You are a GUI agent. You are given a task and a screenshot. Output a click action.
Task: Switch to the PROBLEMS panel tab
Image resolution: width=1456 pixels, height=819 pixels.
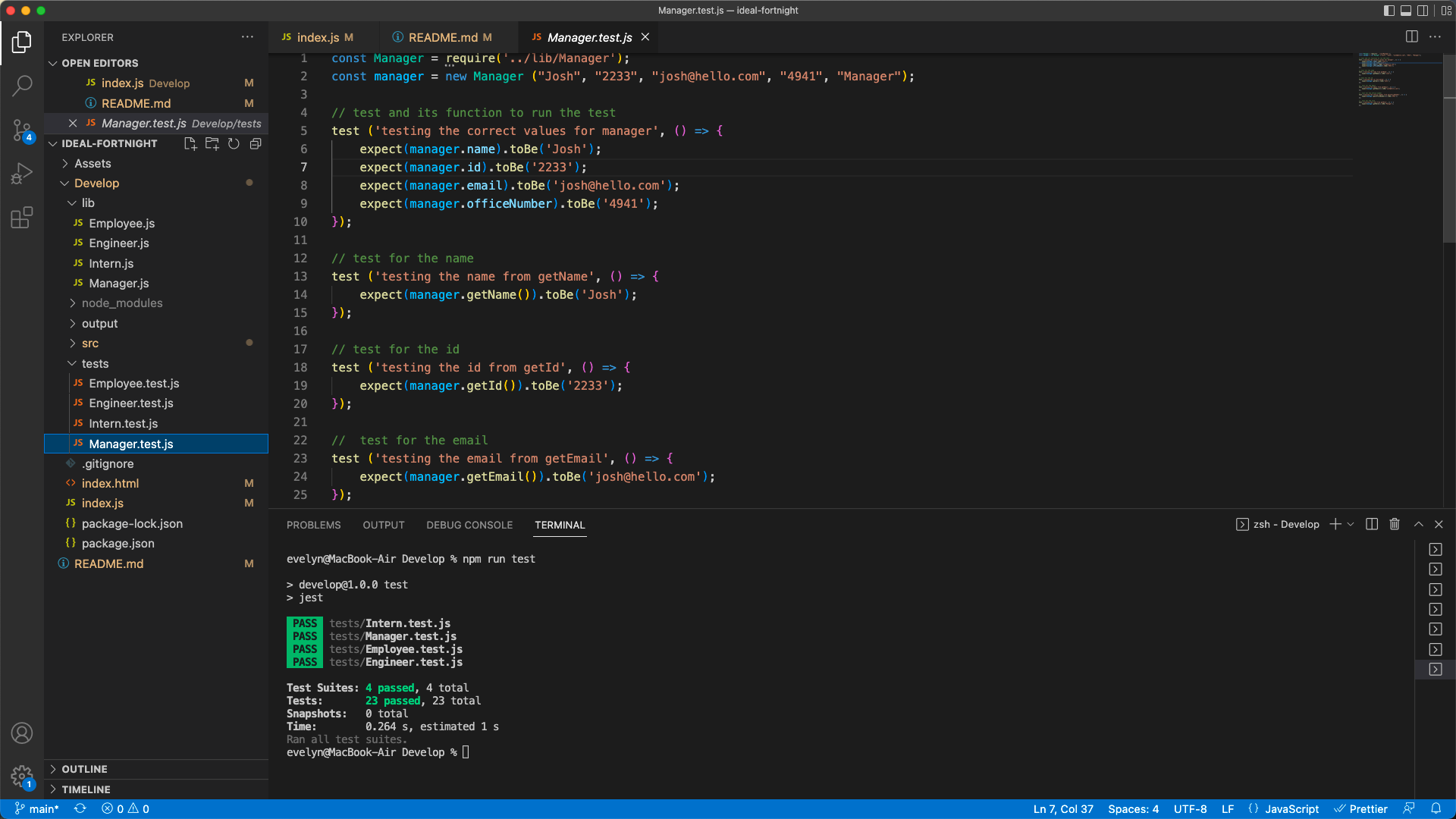tap(313, 525)
